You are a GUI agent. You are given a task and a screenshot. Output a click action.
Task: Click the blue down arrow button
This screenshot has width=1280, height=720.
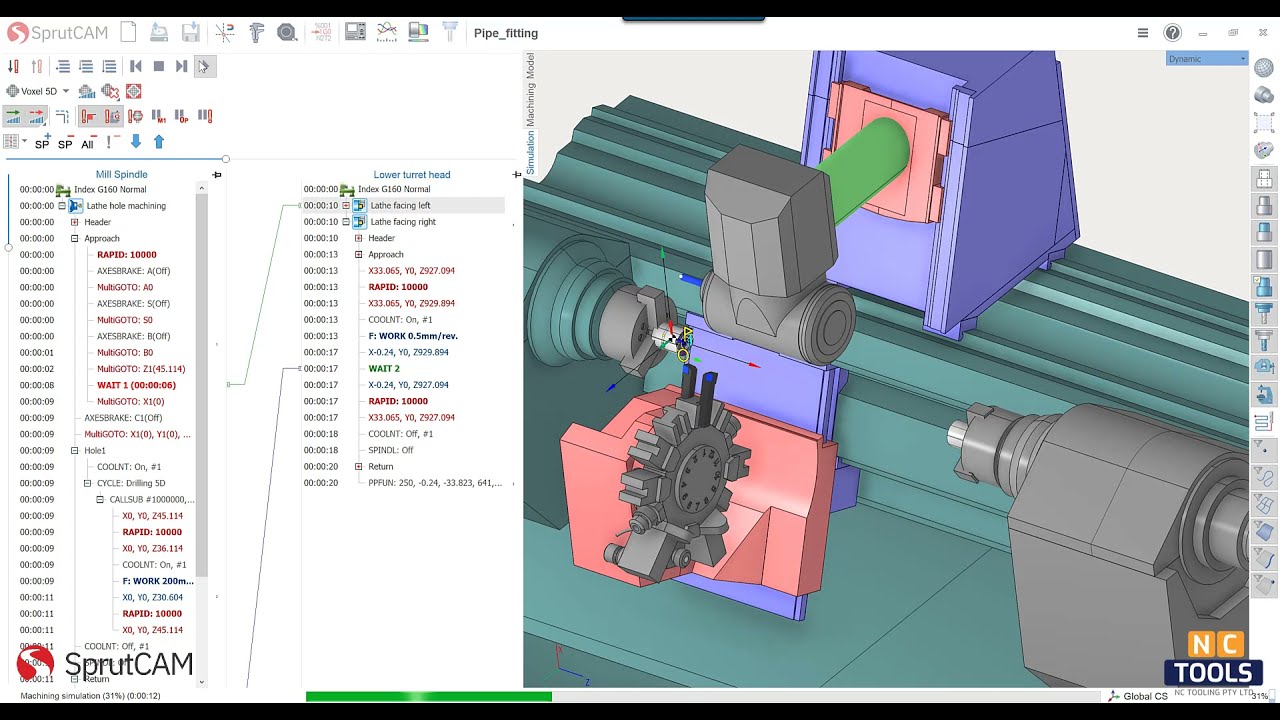click(136, 142)
